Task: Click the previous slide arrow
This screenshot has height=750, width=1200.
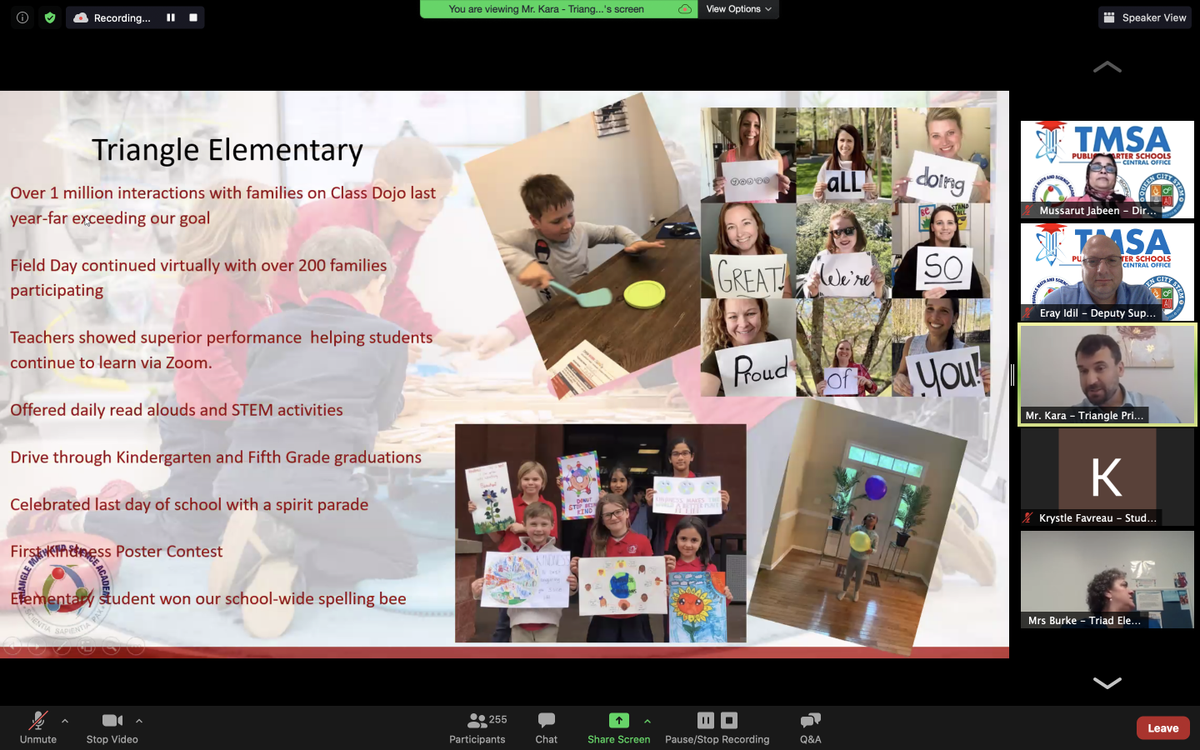Action: 12,647
